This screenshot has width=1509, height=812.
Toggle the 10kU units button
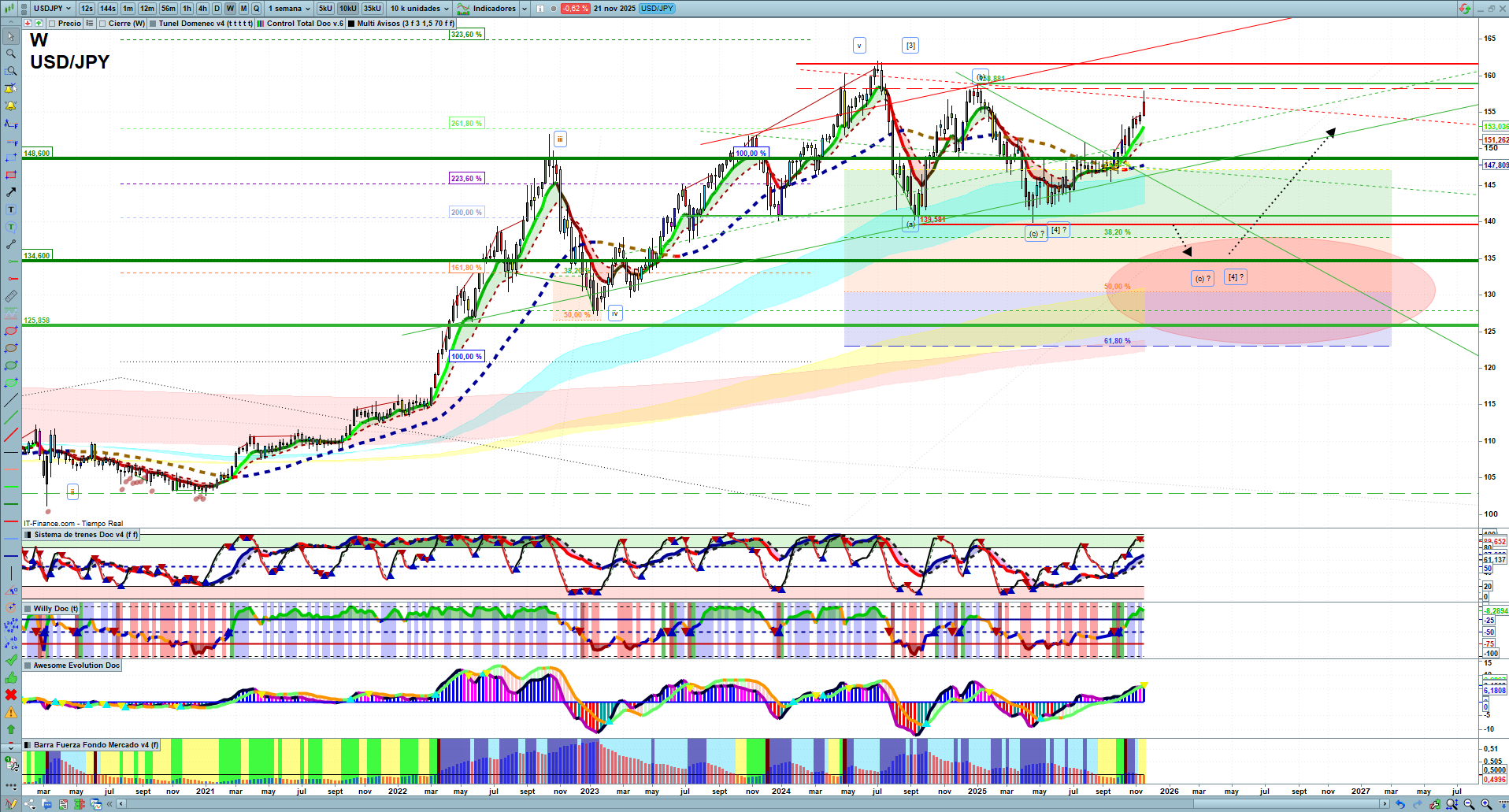click(348, 9)
